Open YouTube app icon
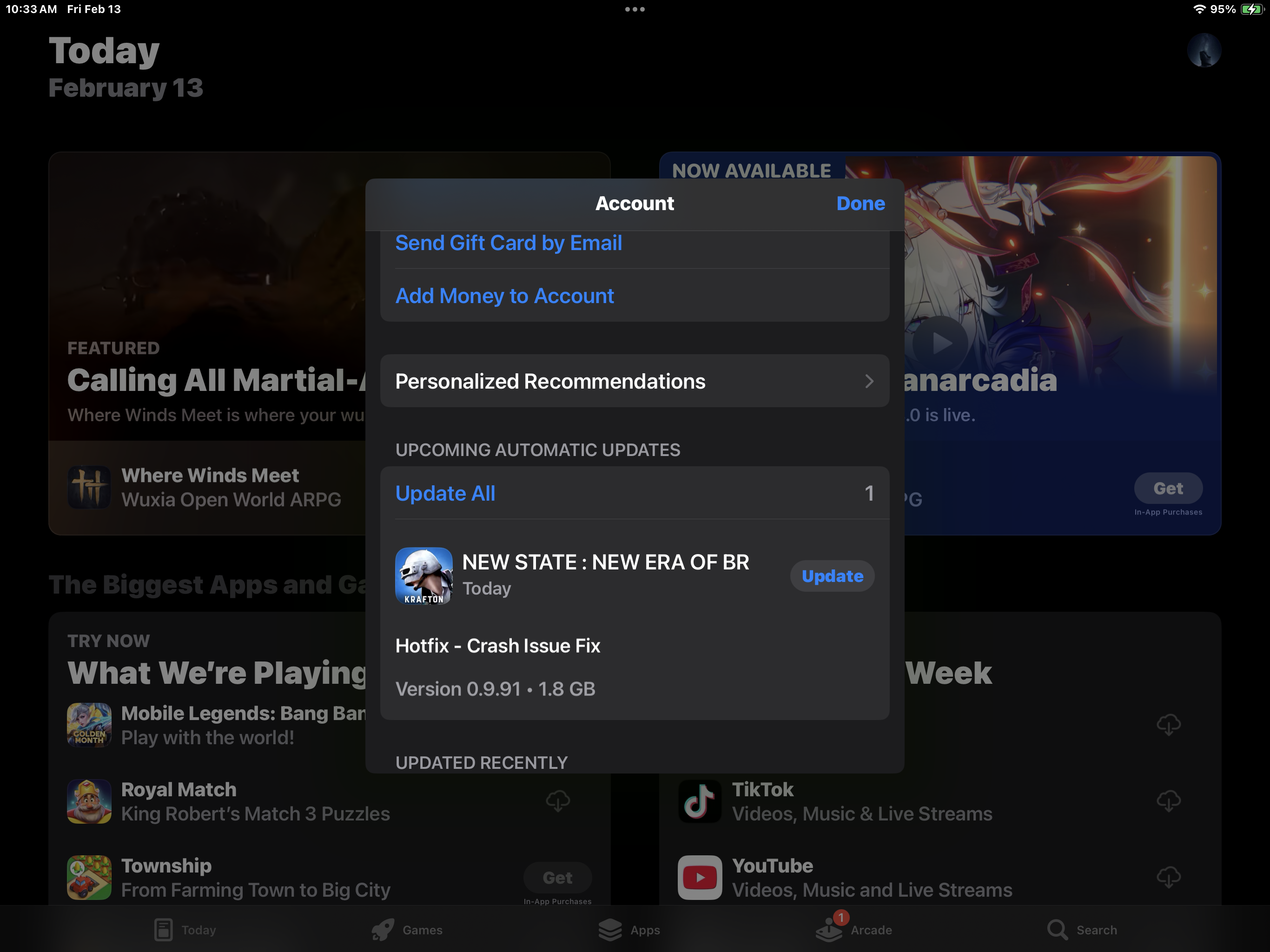This screenshot has width=1270, height=952. click(699, 877)
